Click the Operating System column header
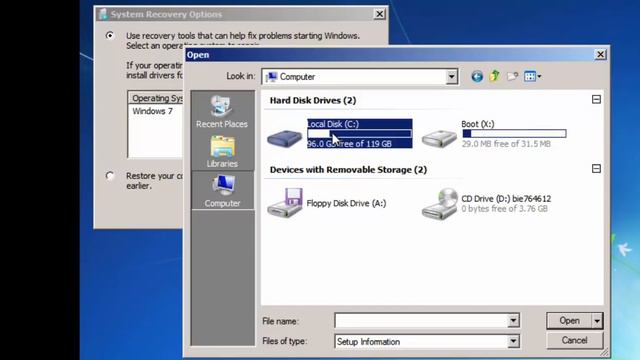 [156, 98]
